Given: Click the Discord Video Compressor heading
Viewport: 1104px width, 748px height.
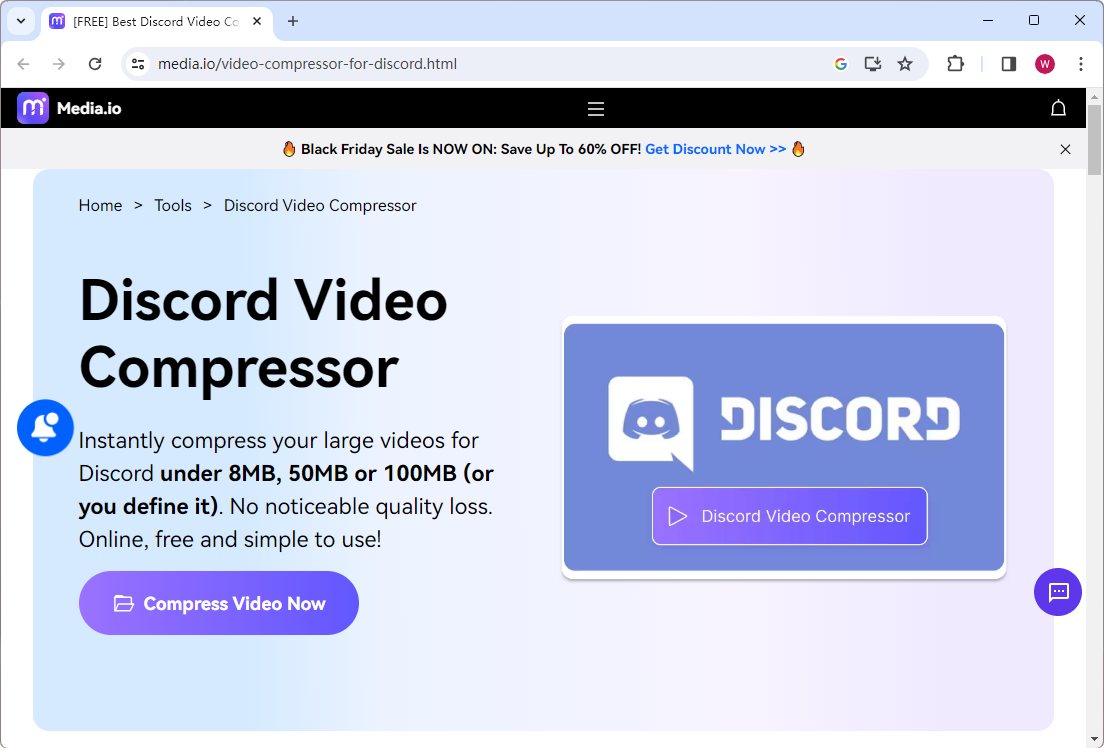Looking at the screenshot, I should (263, 334).
